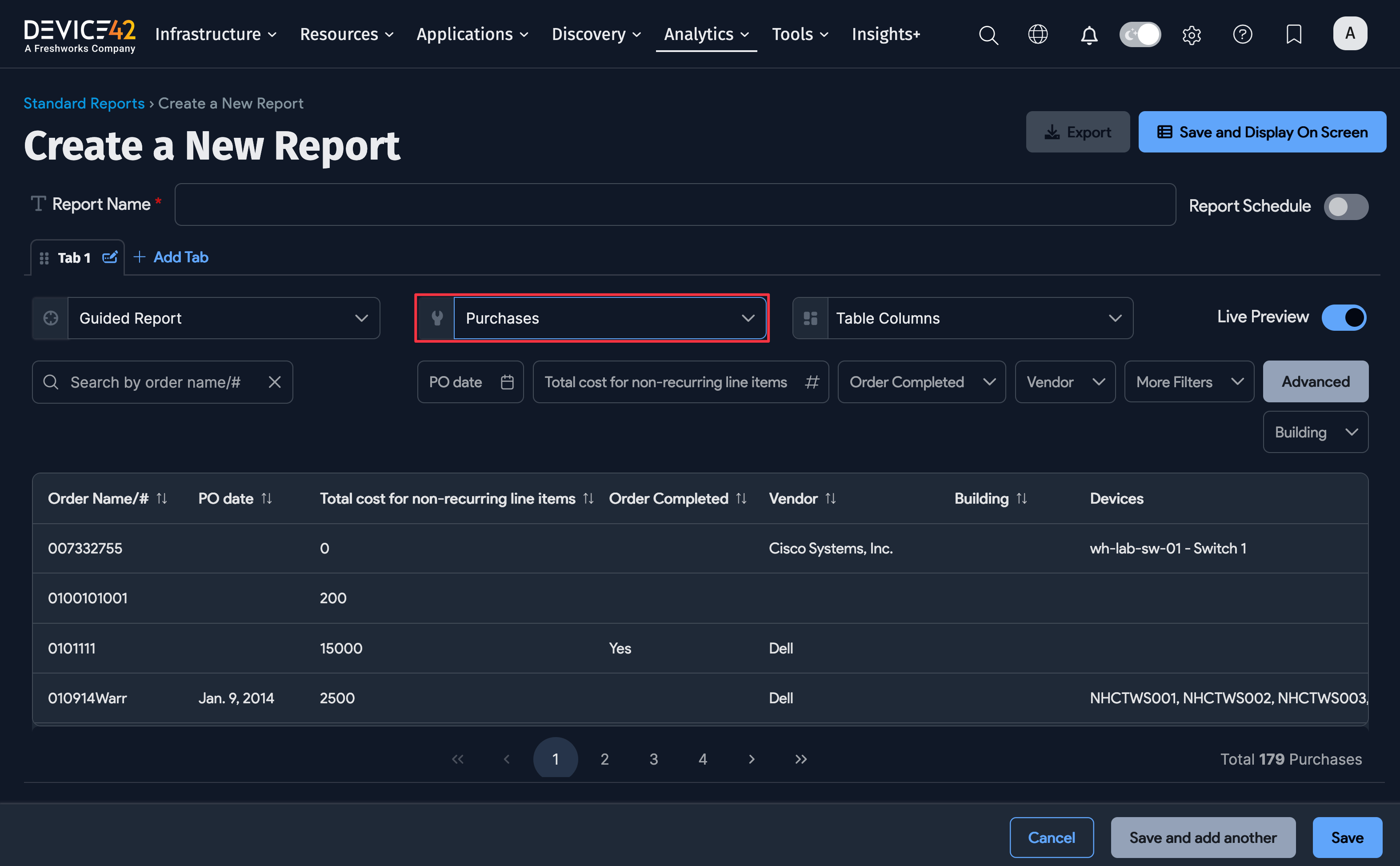Open the global search magnifier icon
The width and height of the screenshot is (1400, 866).
coord(988,34)
